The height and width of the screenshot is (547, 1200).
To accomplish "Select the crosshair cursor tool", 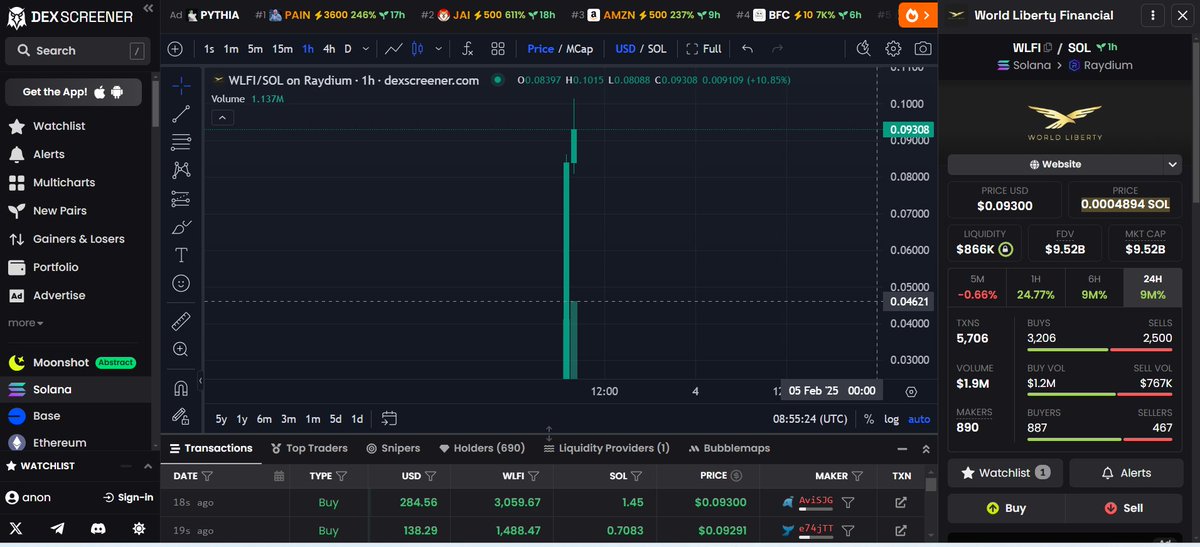I will (x=181, y=85).
